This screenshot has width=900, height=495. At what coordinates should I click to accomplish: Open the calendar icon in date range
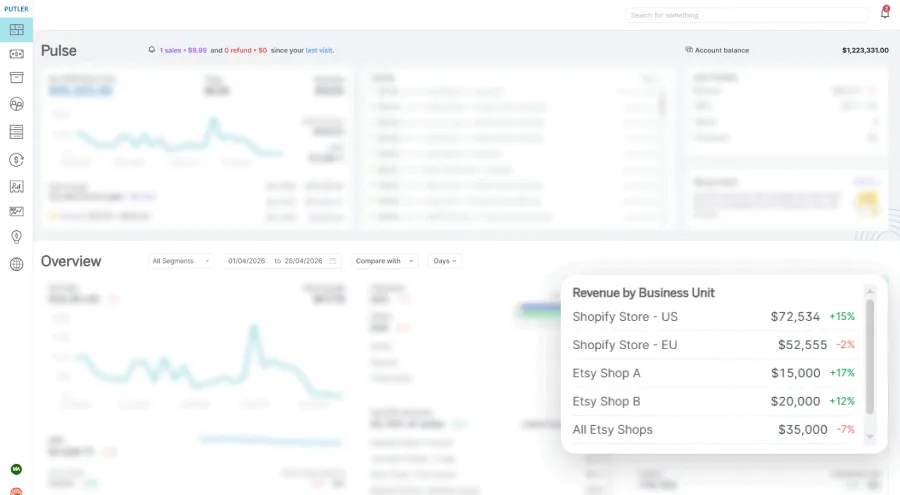(x=332, y=261)
